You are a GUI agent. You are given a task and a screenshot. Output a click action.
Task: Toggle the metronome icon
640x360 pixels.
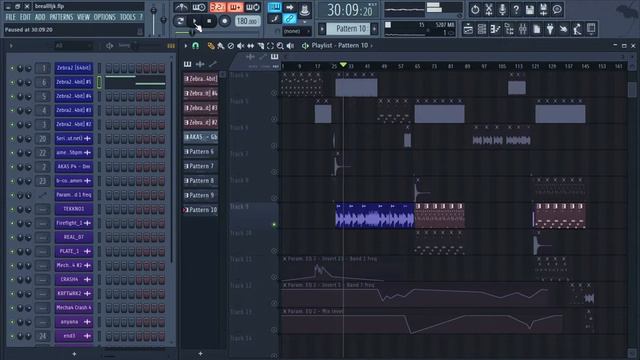coord(181,7)
